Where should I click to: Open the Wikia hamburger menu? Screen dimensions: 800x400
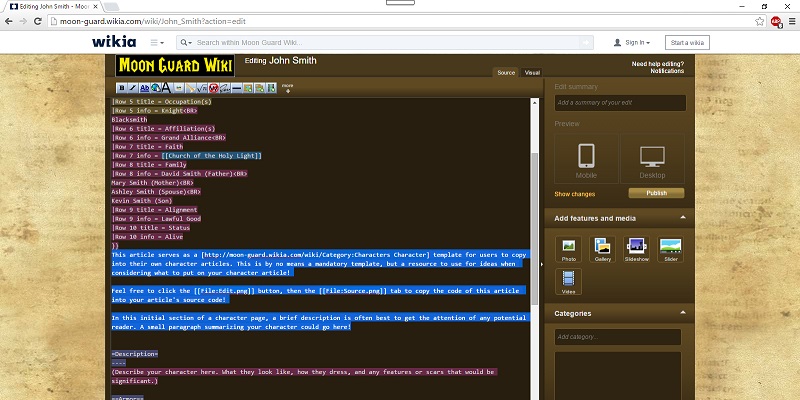(157, 43)
